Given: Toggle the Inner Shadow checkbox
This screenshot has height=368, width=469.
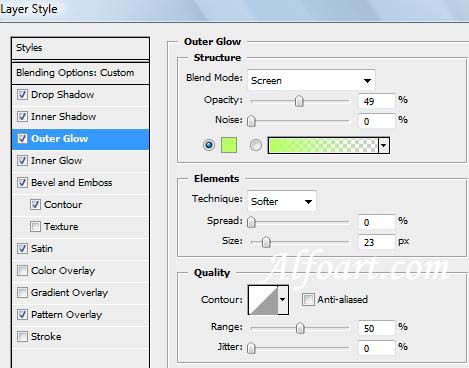Looking at the screenshot, I should (22, 116).
